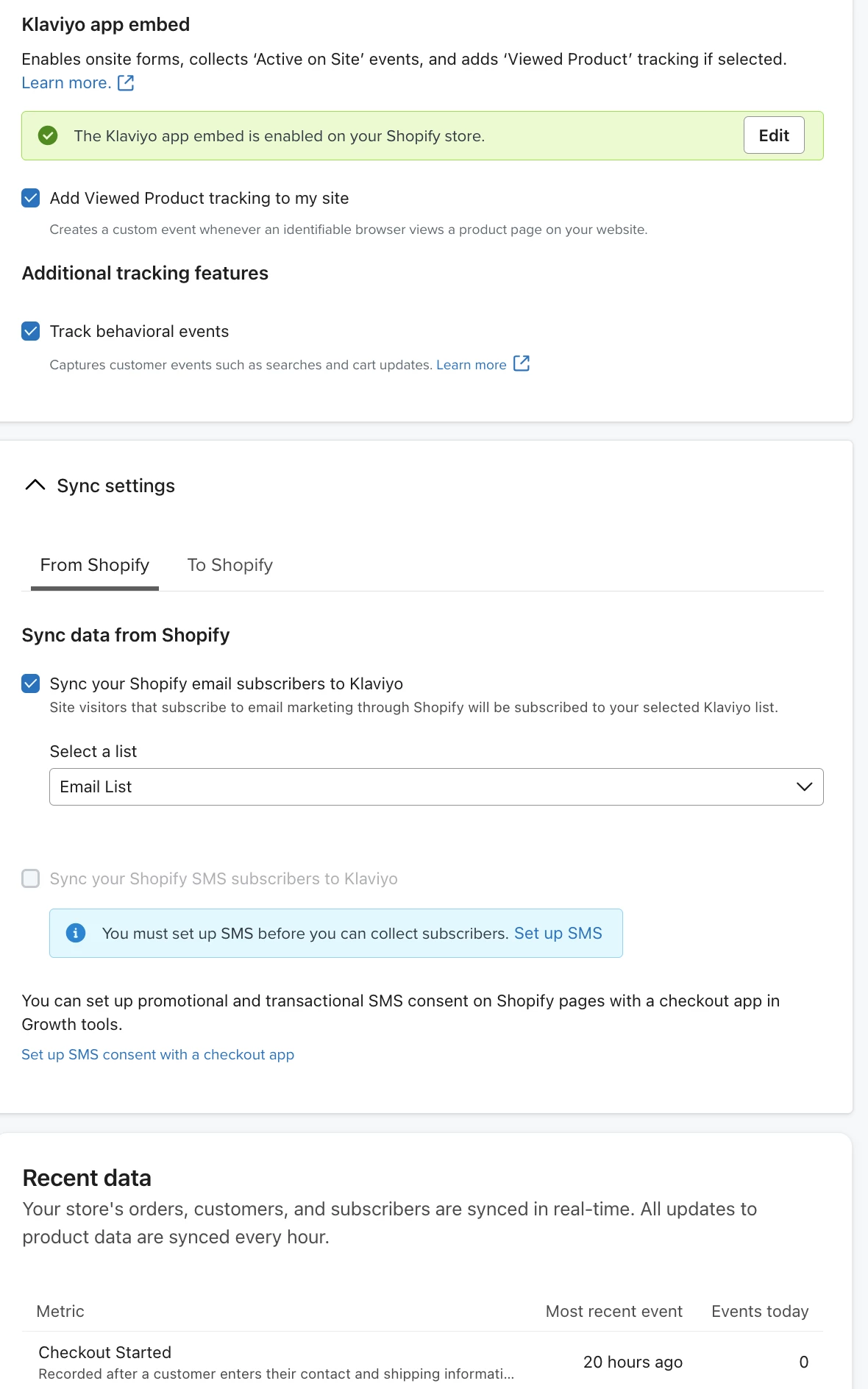Click the disabled Sync Shopify SMS subscribers checkbox
The image size is (868, 1389).
pyautogui.click(x=31, y=878)
